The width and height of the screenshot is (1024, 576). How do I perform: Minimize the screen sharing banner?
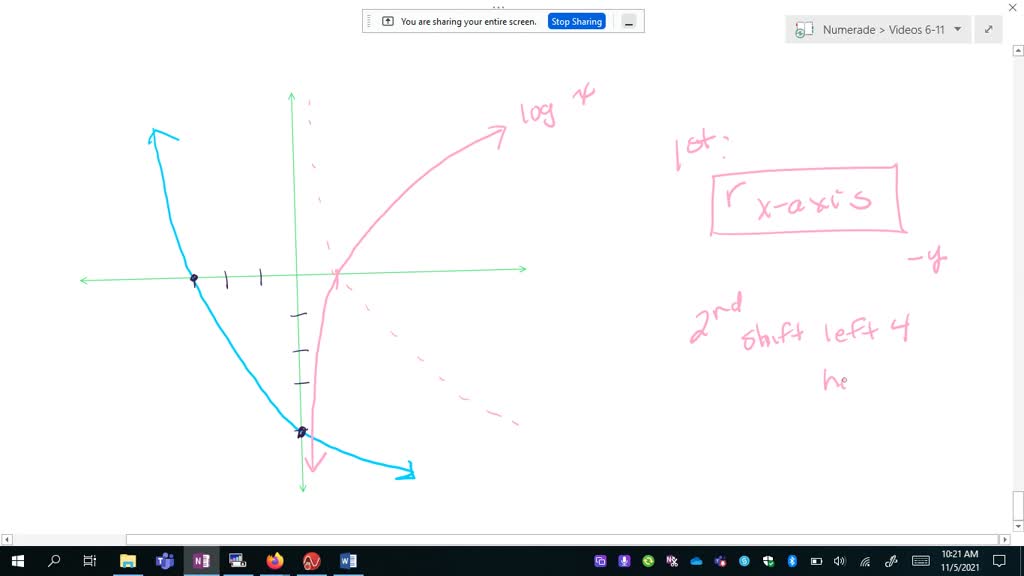click(x=627, y=21)
